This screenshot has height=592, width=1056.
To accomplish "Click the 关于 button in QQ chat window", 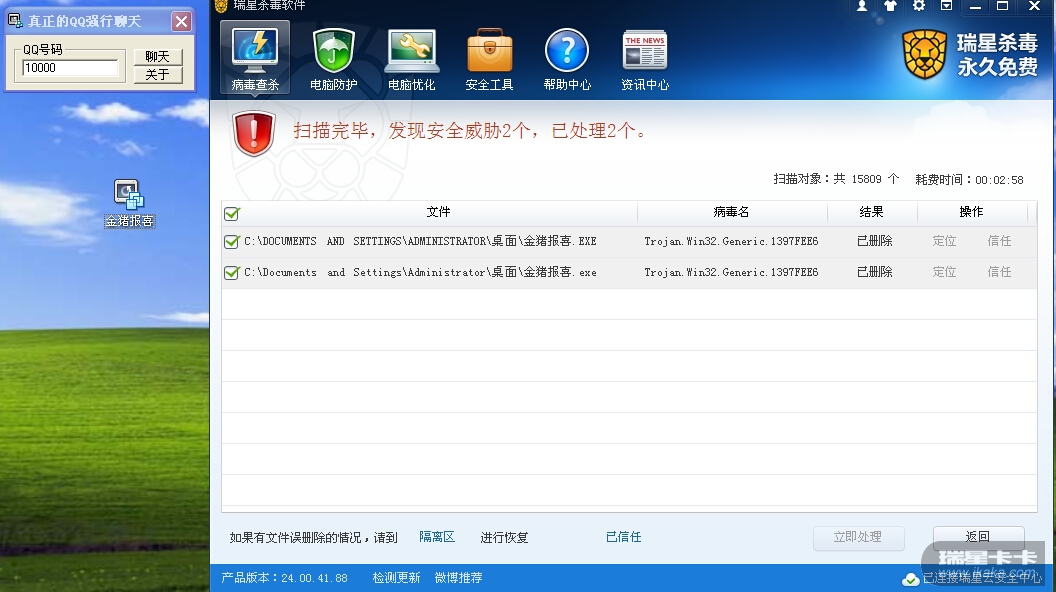I will point(158,75).
